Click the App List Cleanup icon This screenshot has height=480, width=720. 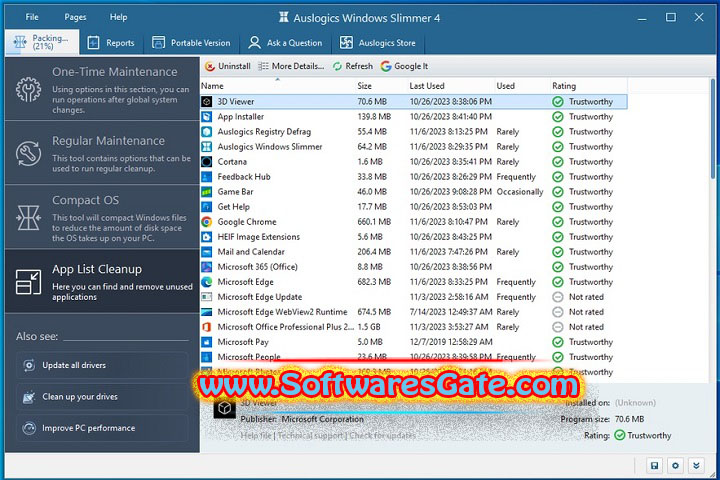tap(28, 282)
